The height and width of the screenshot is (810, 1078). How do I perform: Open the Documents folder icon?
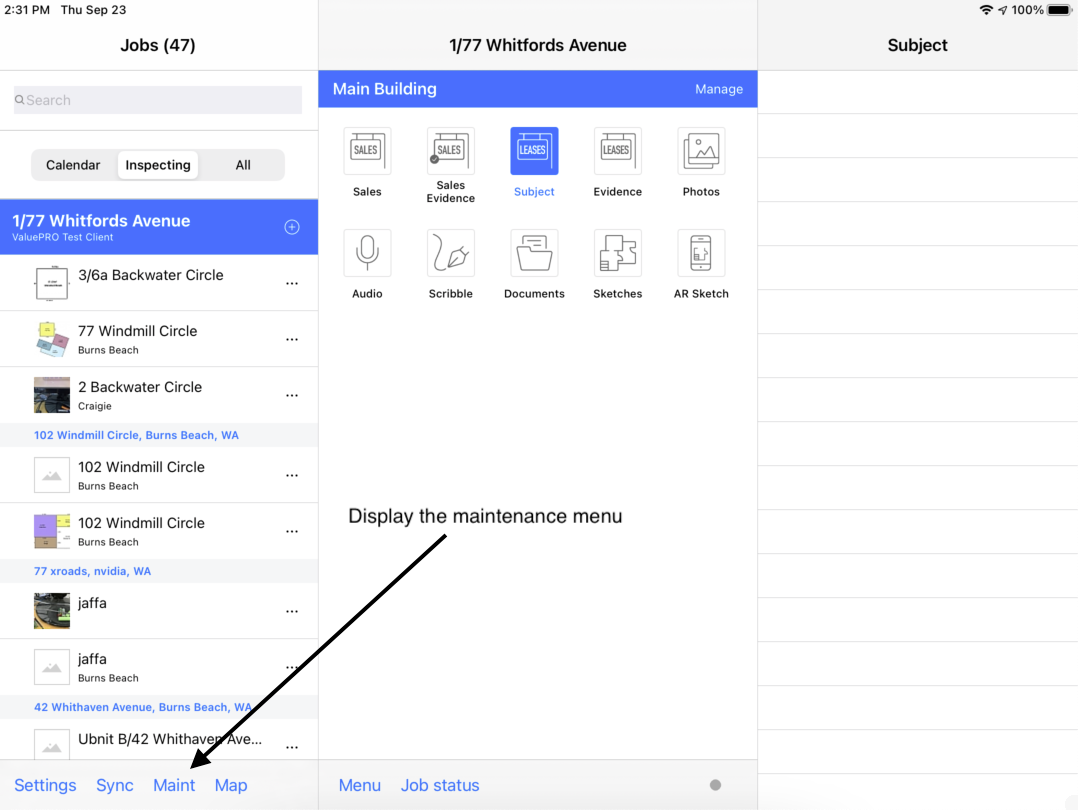tap(534, 254)
